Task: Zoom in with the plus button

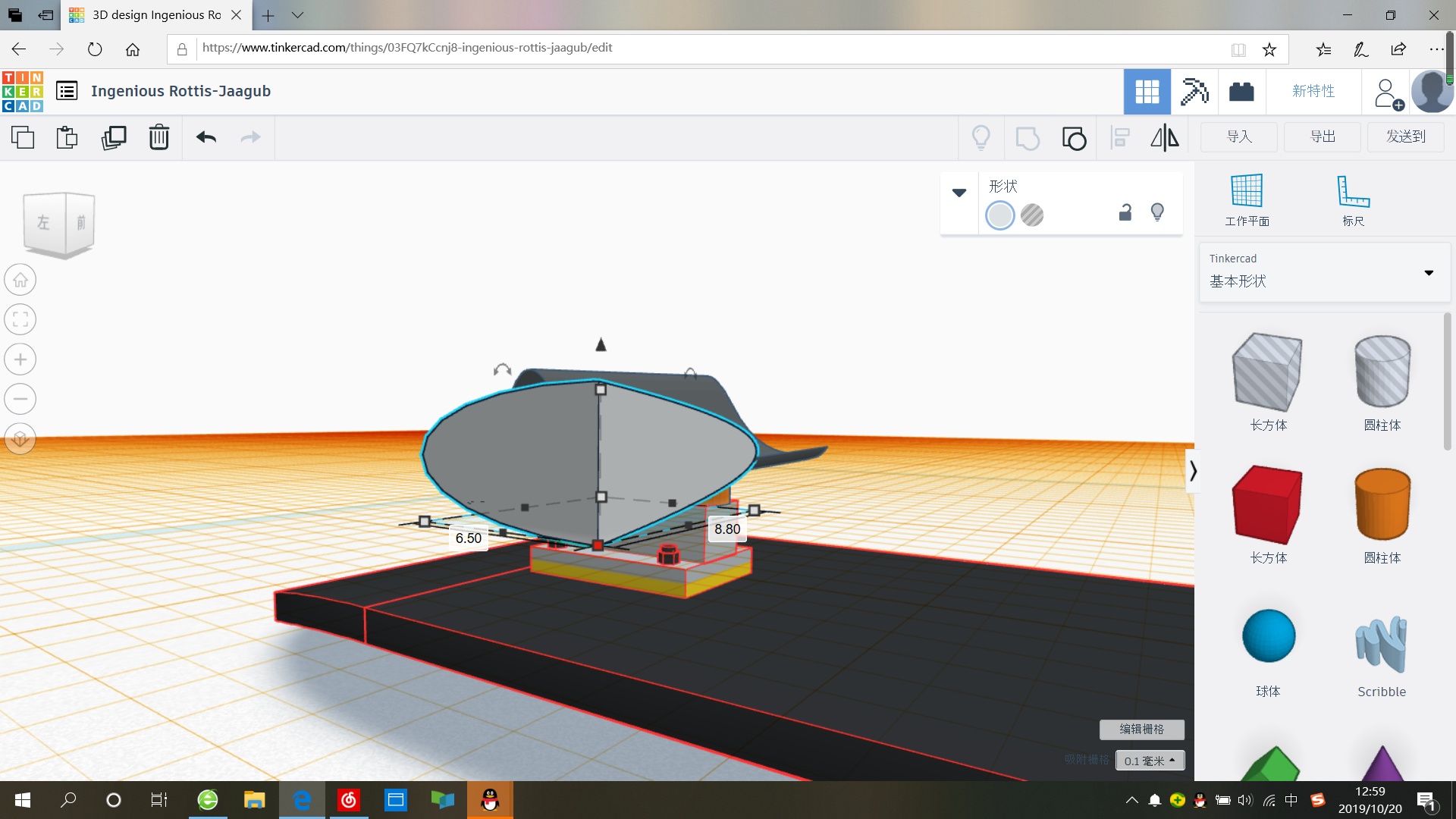Action: pos(20,359)
